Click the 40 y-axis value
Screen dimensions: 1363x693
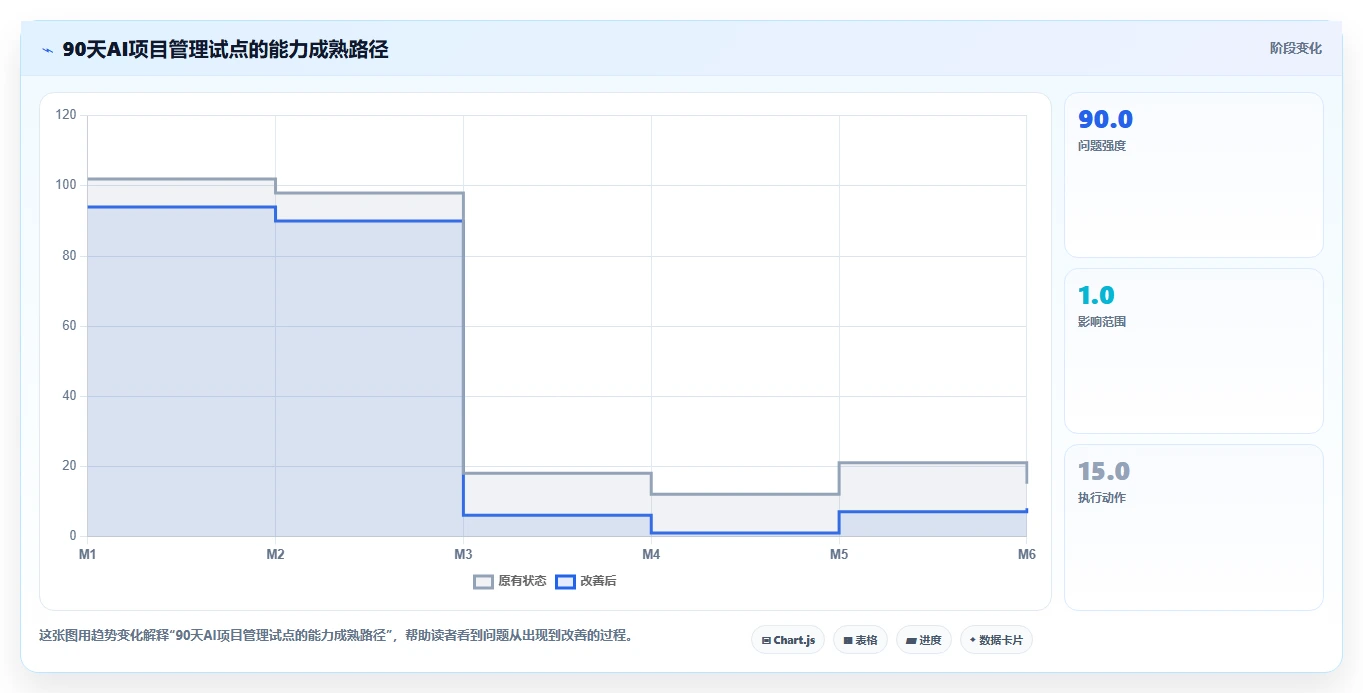coord(69,396)
